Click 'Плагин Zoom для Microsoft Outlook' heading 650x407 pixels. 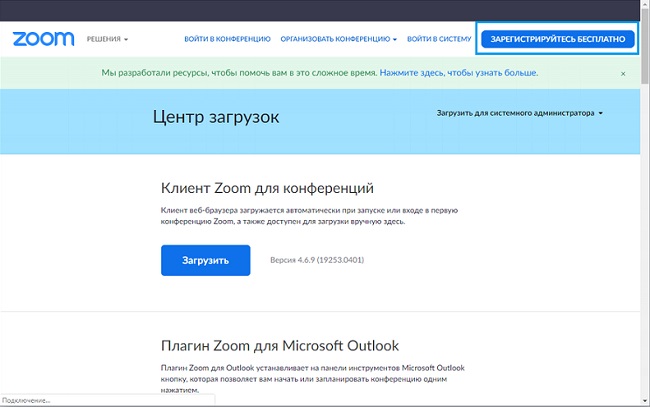280,346
